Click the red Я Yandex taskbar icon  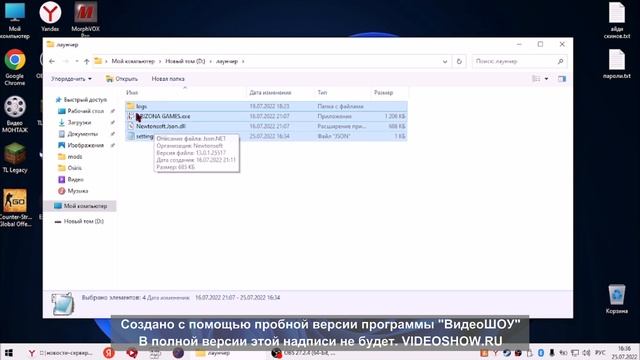pos(109,353)
